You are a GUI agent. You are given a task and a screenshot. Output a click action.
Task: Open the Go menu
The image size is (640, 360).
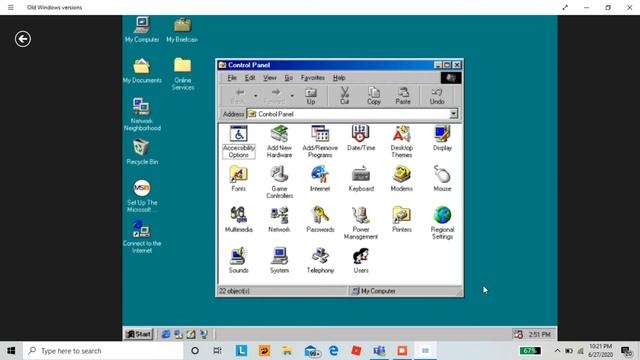(289, 78)
